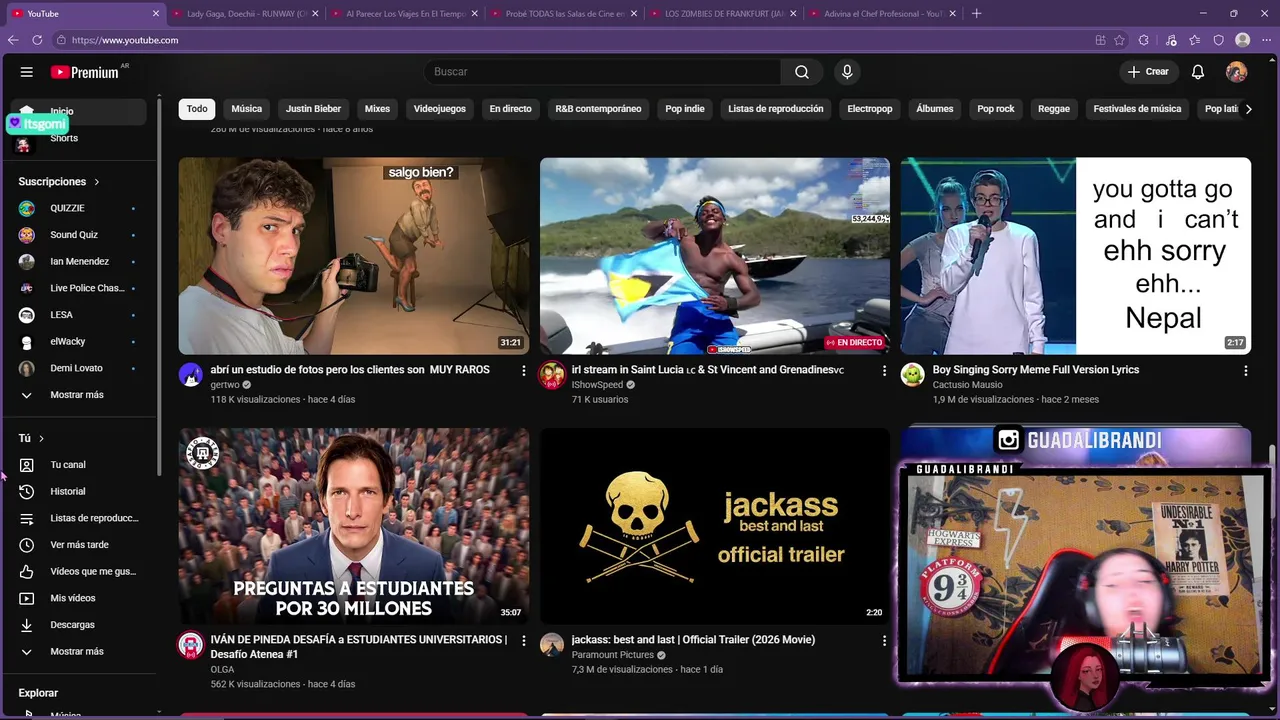Viewport: 1280px width, 720px height.
Task: Open Paramount Pictures channel name
Action: (x=612, y=655)
